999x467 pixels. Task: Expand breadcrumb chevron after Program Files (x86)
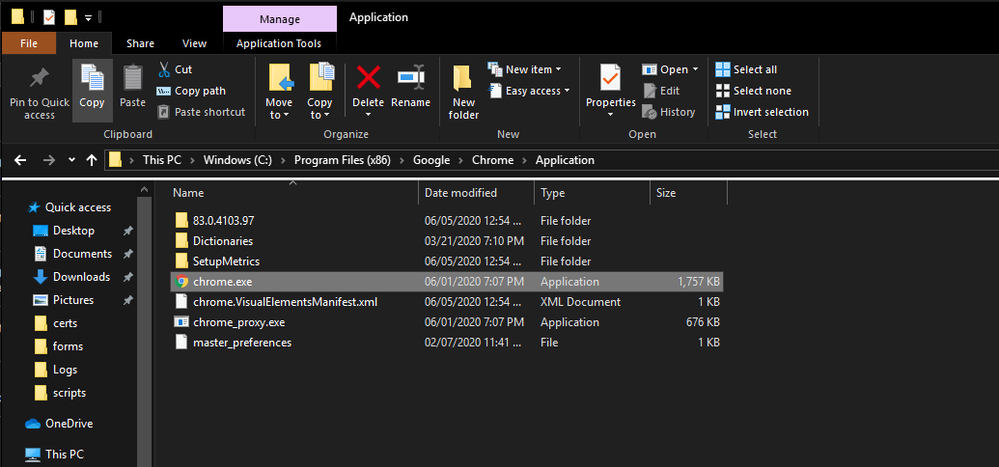click(x=402, y=161)
